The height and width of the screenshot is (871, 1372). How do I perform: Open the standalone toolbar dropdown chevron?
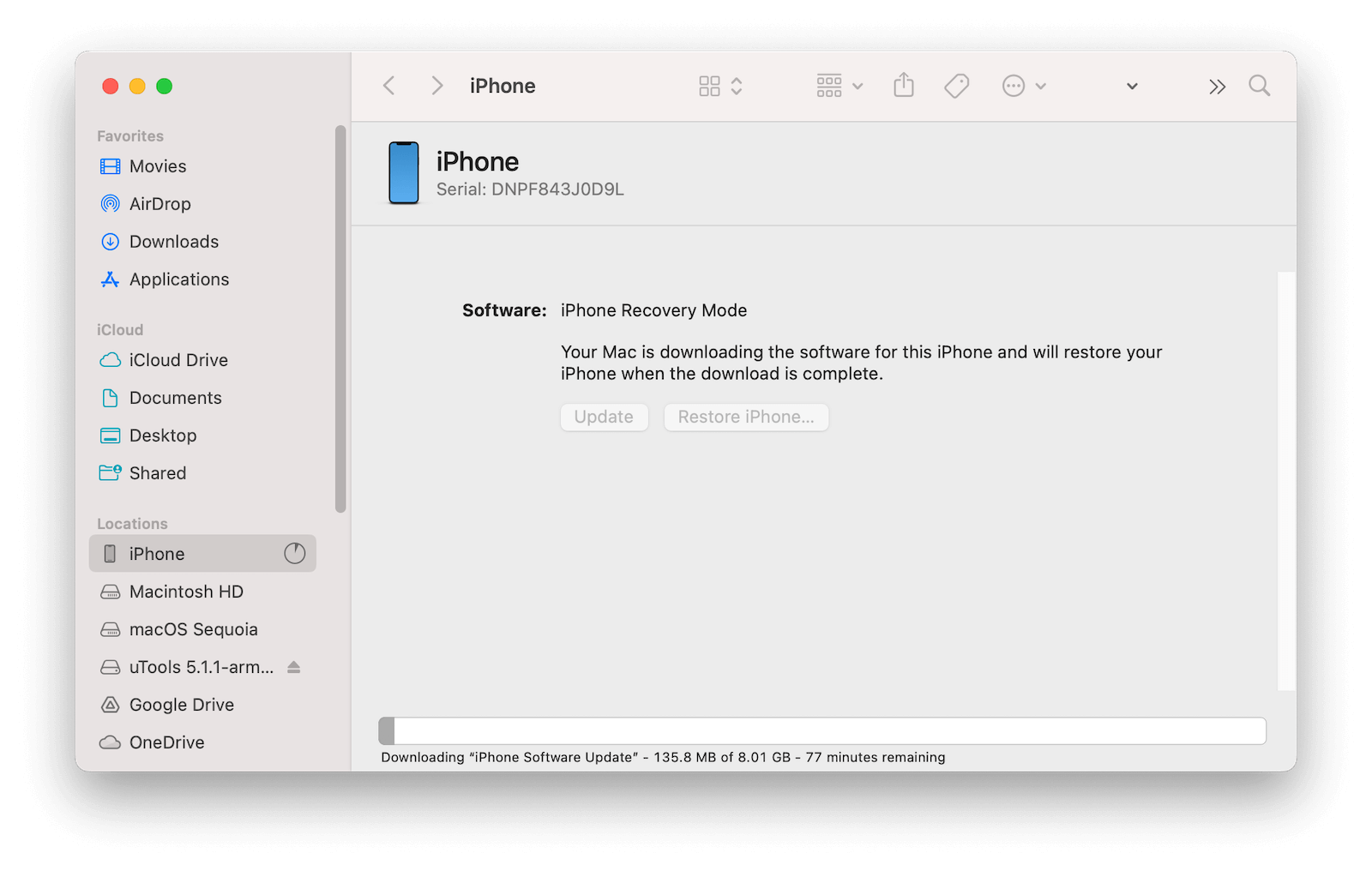point(1132,87)
